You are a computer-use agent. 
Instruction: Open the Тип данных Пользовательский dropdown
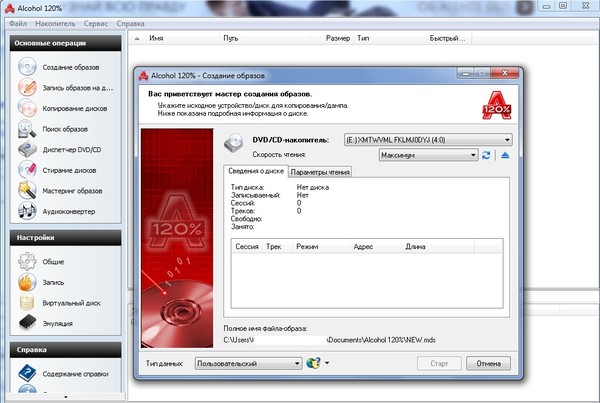point(248,363)
